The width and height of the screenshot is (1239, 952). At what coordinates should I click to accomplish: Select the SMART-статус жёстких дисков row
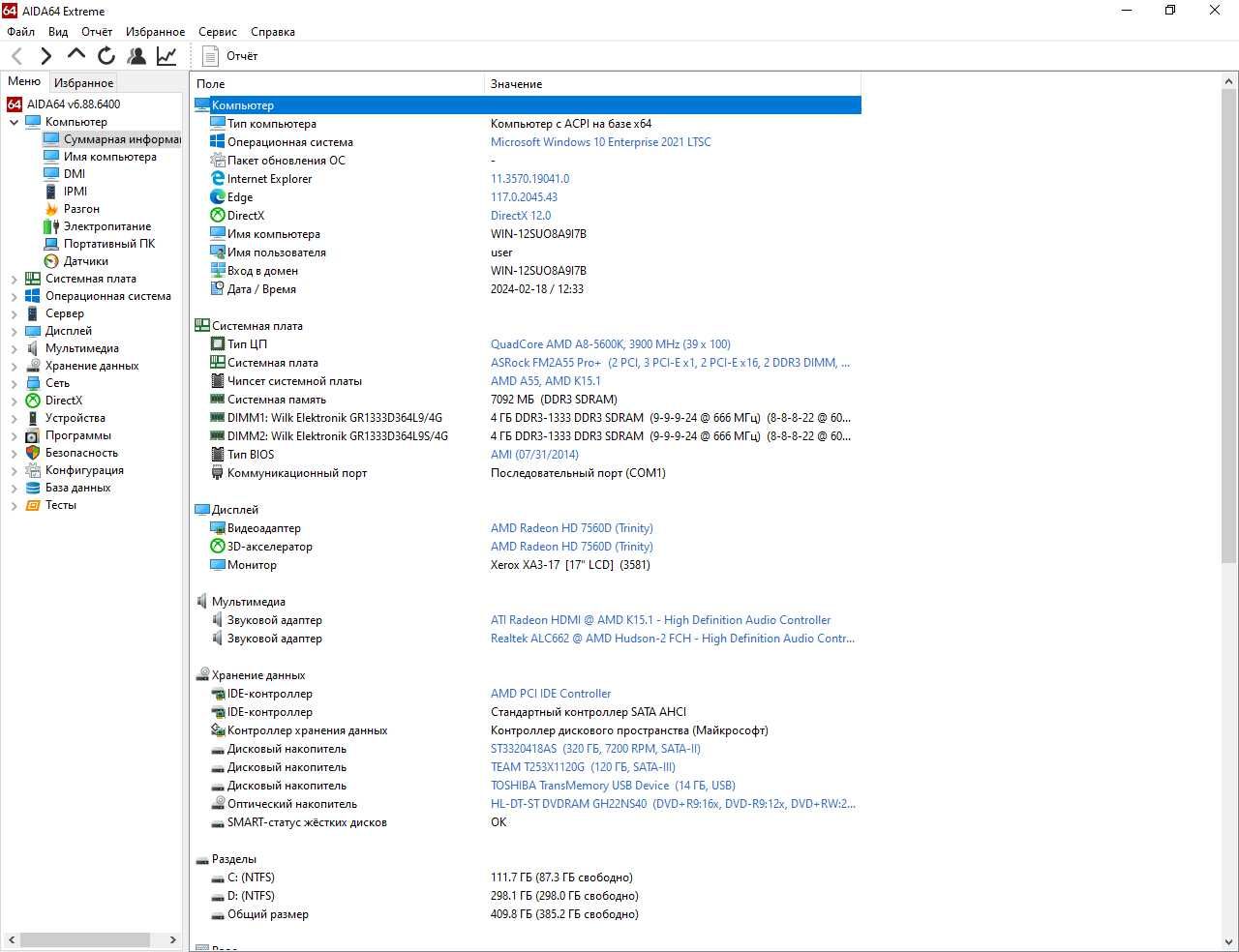[x=527, y=822]
